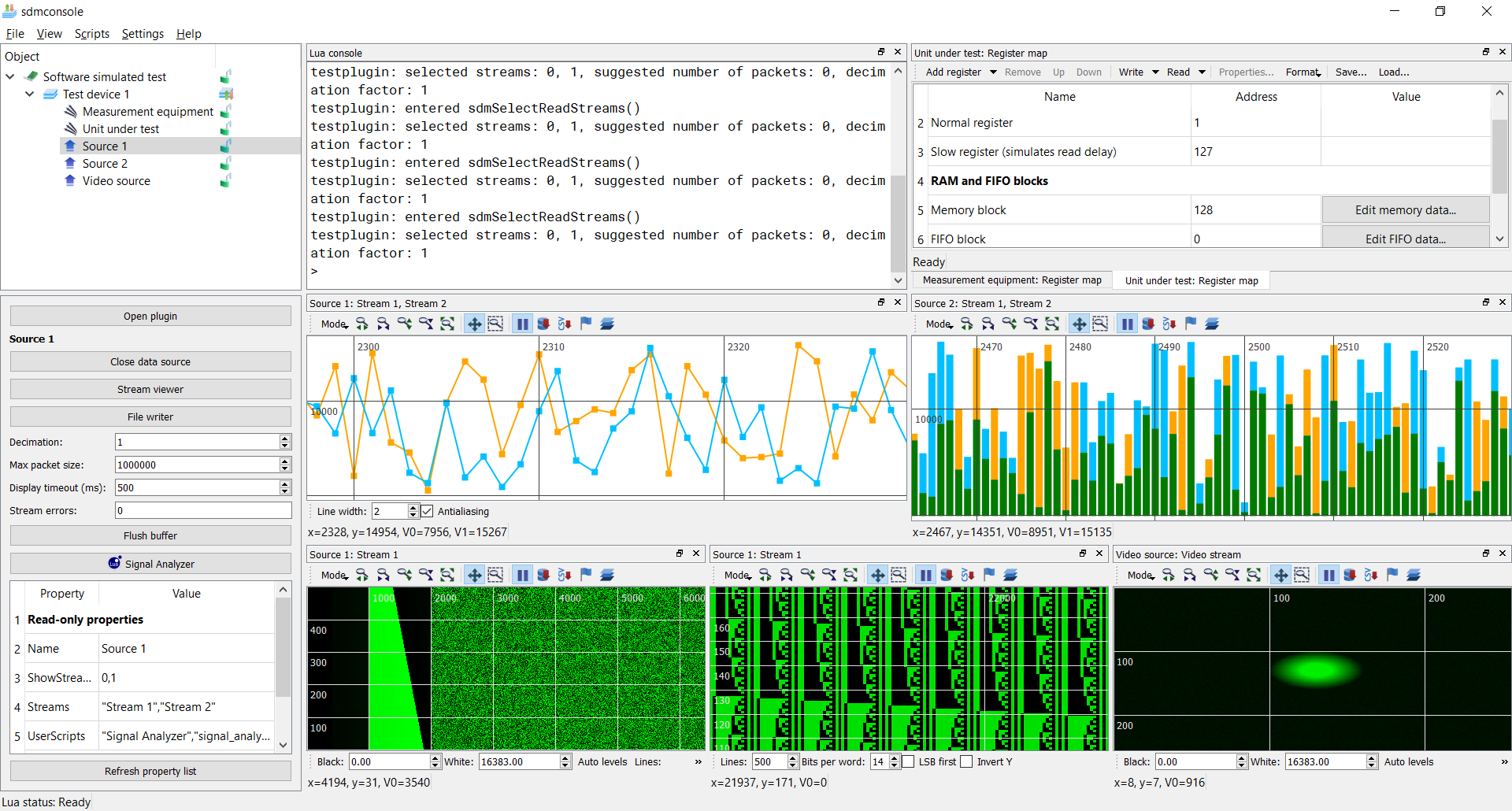Click database save icon in Video source toolbar
This screenshot has height=811, width=1512.
1350,575
